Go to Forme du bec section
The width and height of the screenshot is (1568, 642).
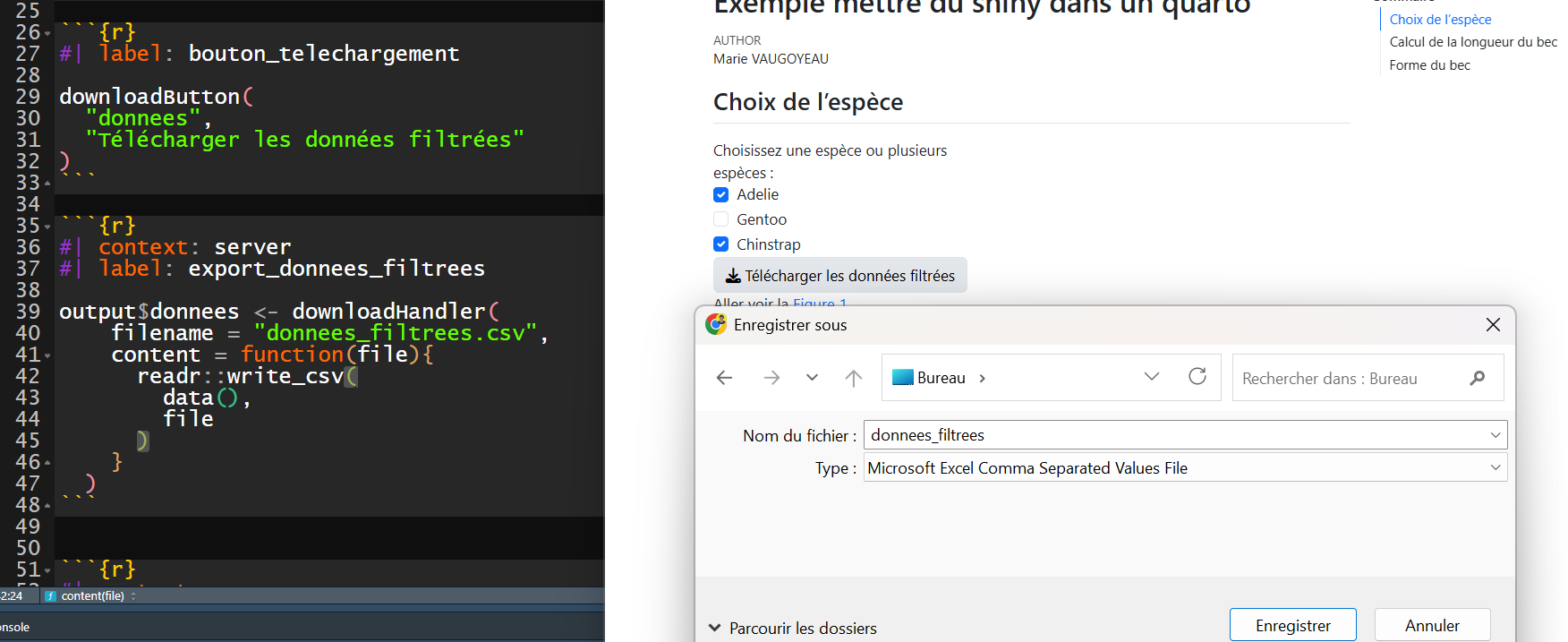(1429, 65)
